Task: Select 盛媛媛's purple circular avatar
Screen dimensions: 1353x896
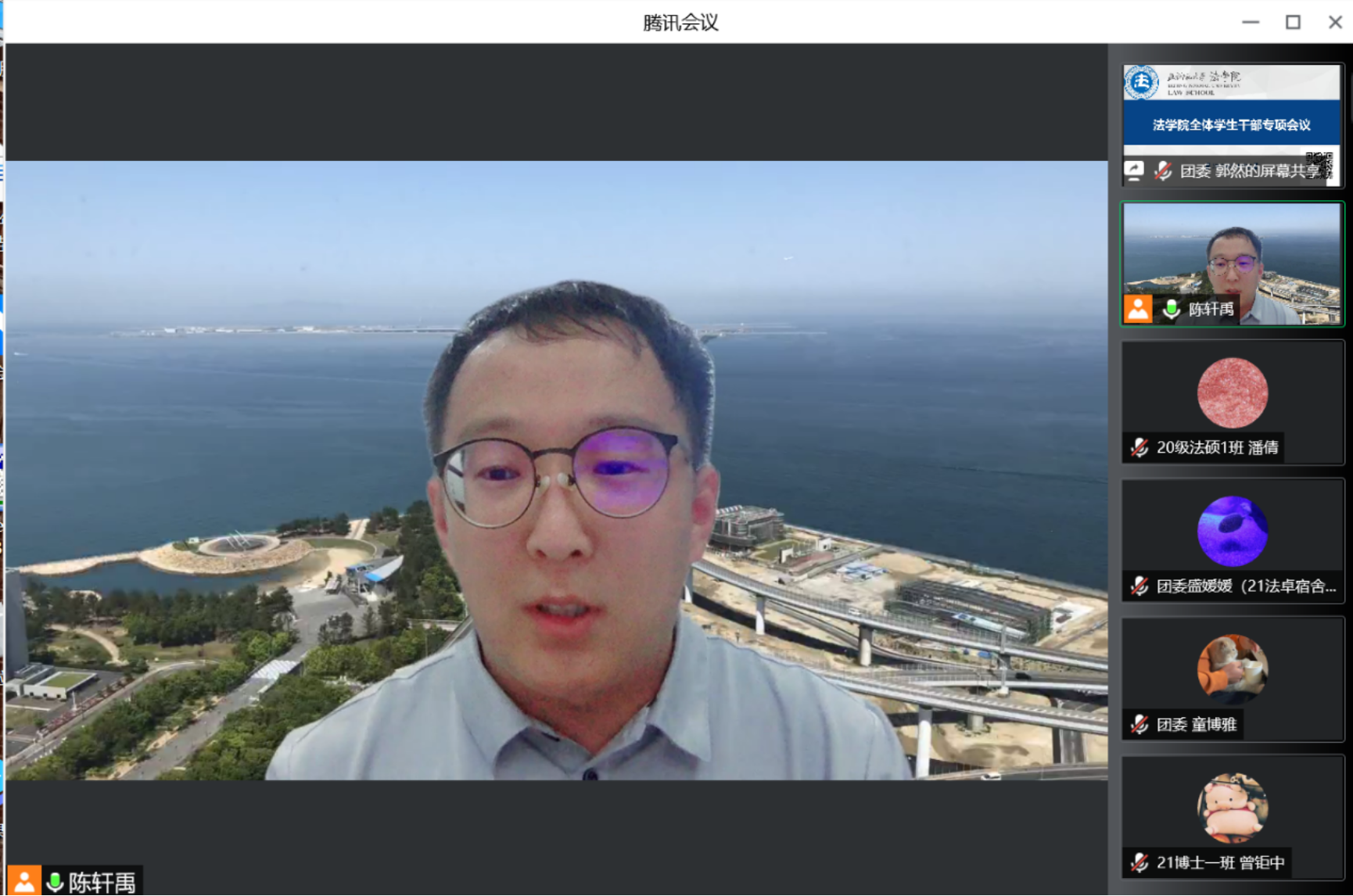Action: pos(1232,531)
